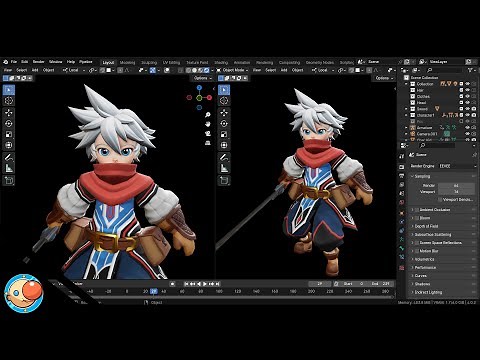Select the Scale tool in left viewport

[9, 134]
